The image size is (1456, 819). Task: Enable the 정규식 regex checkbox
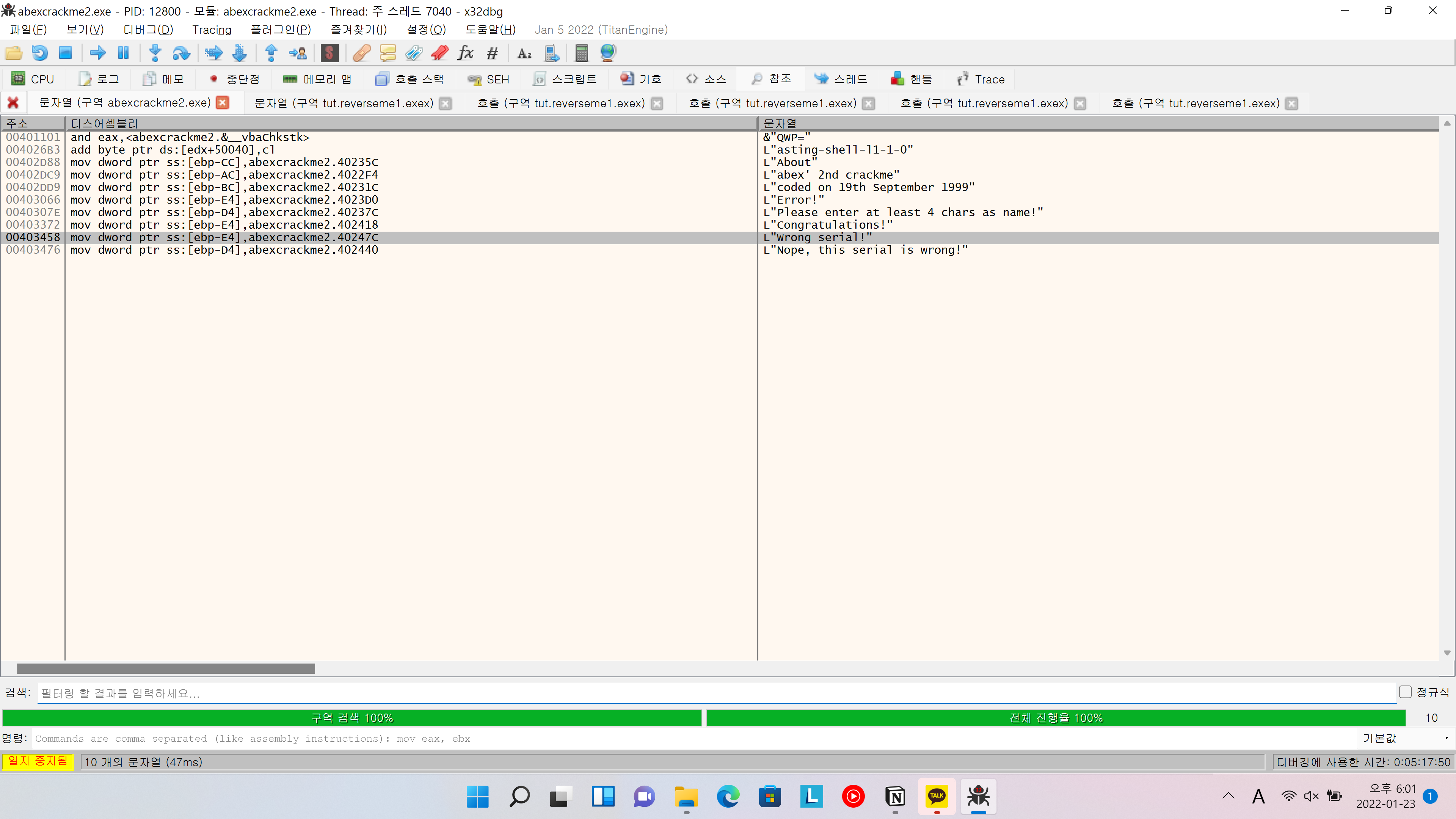coord(1405,692)
